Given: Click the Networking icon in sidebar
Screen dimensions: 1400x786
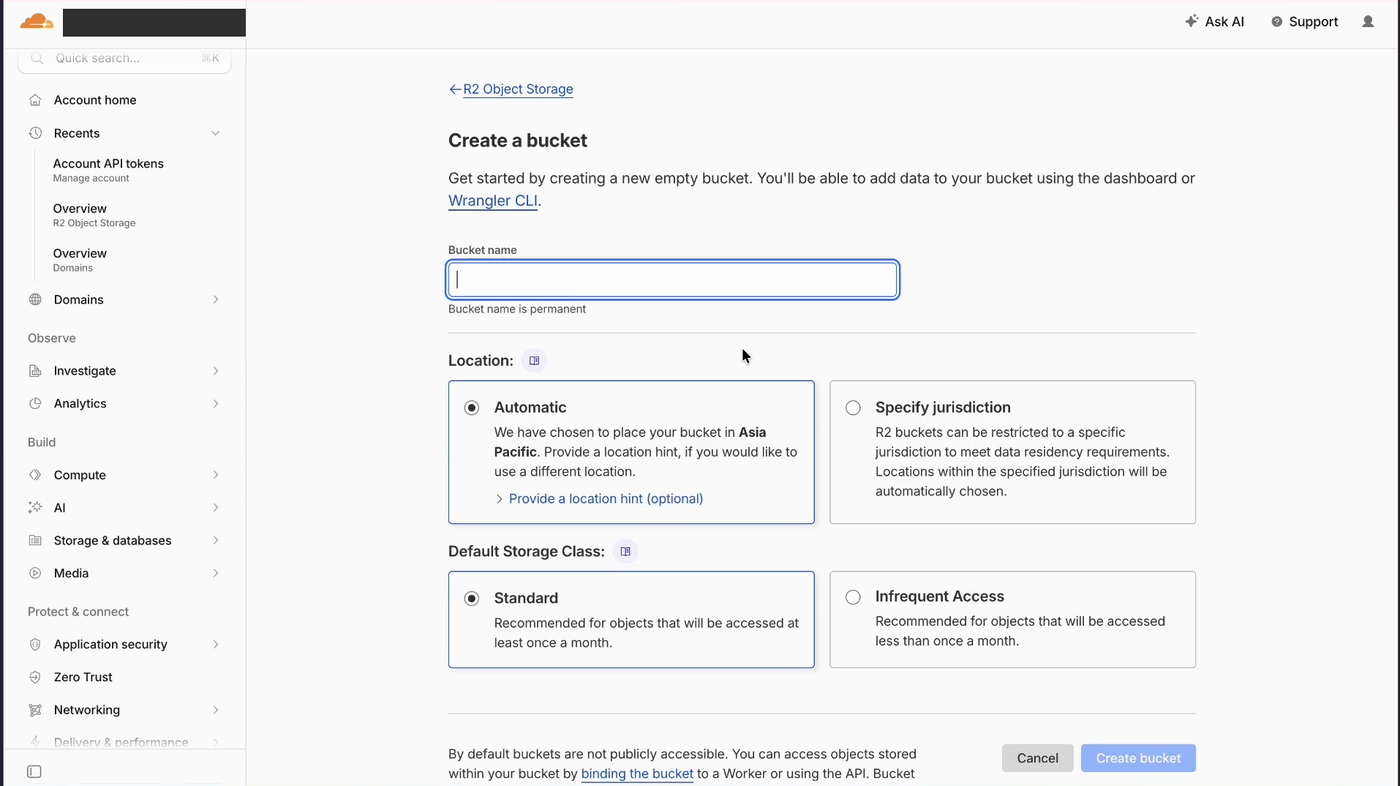Looking at the screenshot, I should click(x=35, y=710).
